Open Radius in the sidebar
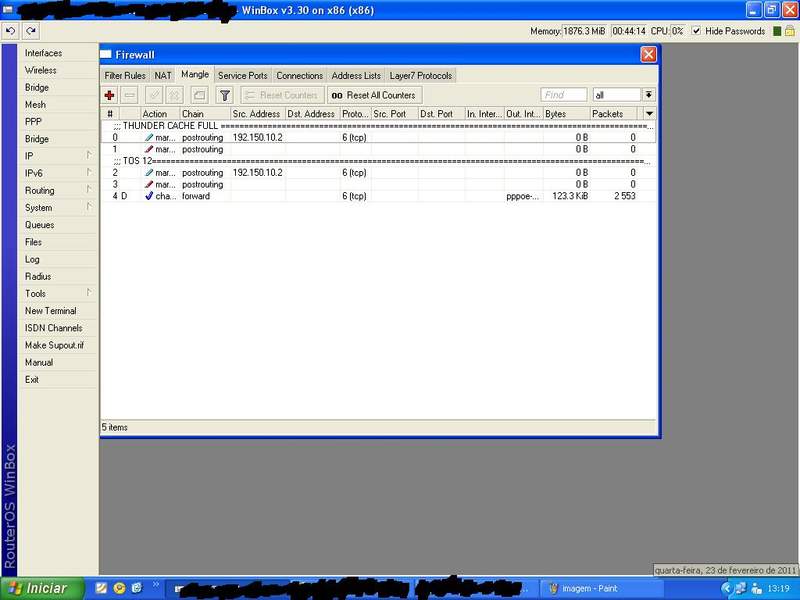The width and height of the screenshot is (800, 600). (58, 277)
